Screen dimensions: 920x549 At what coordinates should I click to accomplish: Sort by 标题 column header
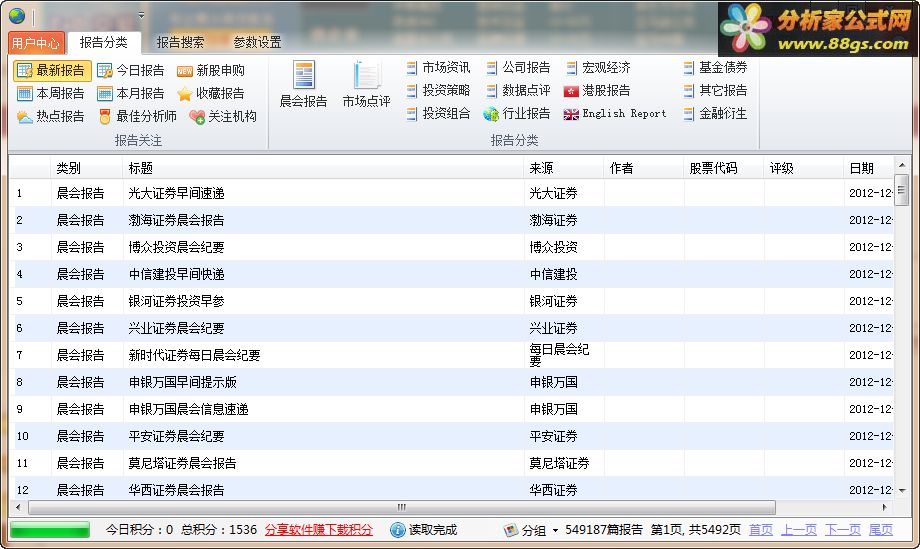coord(323,168)
